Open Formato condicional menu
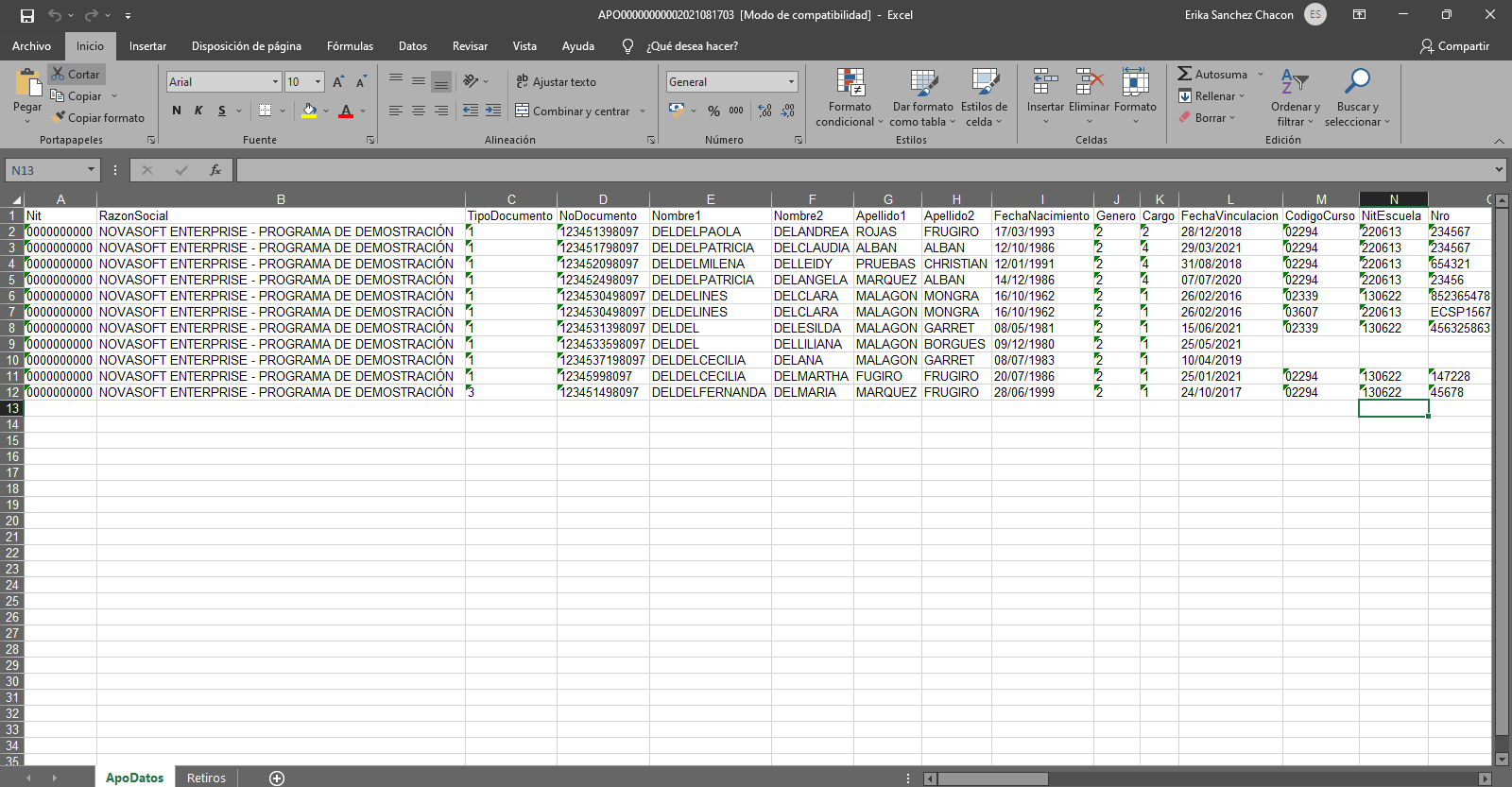 point(850,97)
